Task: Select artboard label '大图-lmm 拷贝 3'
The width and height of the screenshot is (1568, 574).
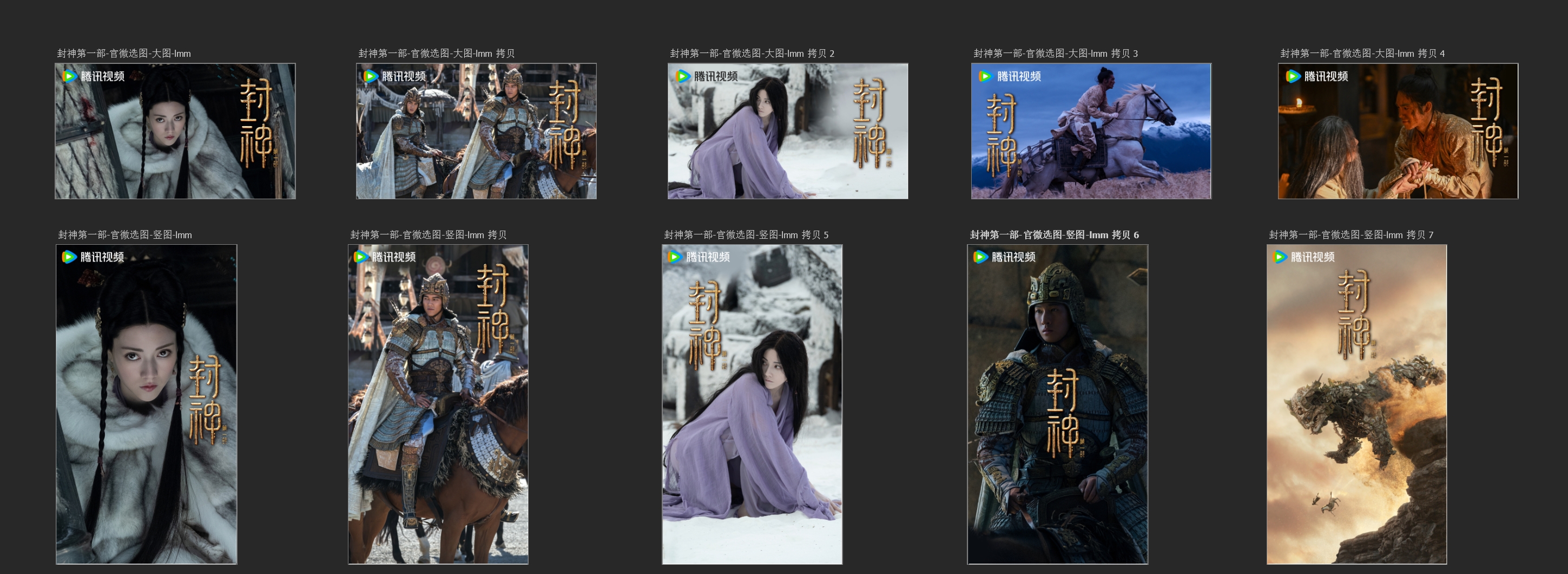Action: point(1056,54)
